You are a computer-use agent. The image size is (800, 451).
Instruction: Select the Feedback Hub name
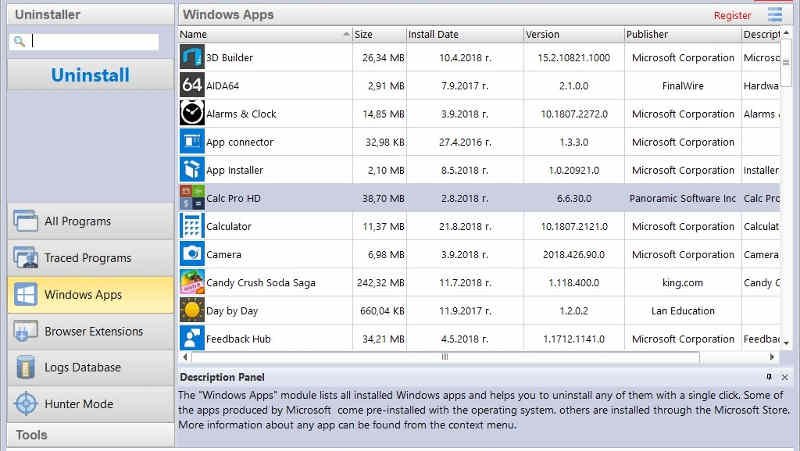click(238, 339)
